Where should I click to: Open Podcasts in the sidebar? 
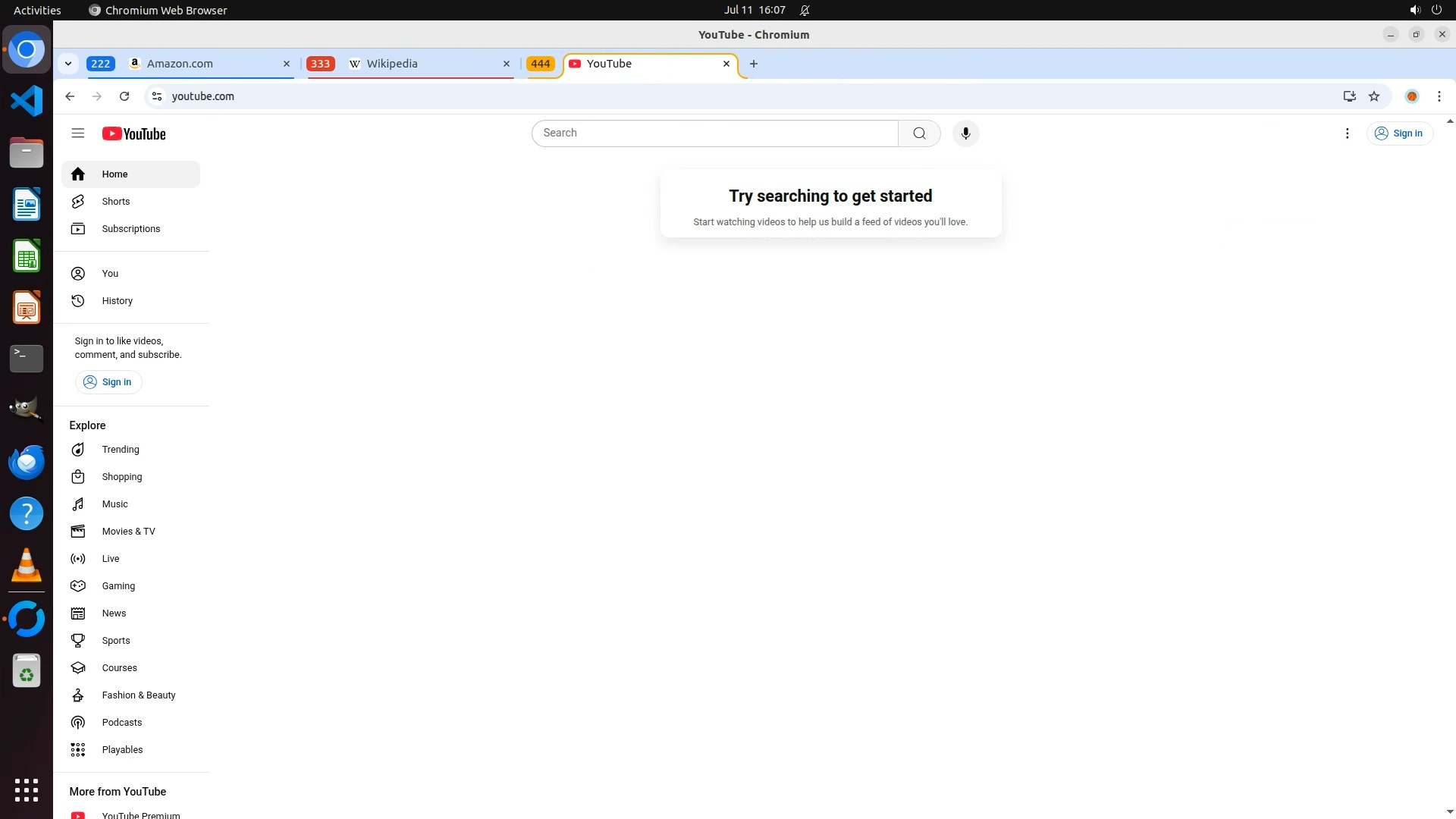point(121,723)
